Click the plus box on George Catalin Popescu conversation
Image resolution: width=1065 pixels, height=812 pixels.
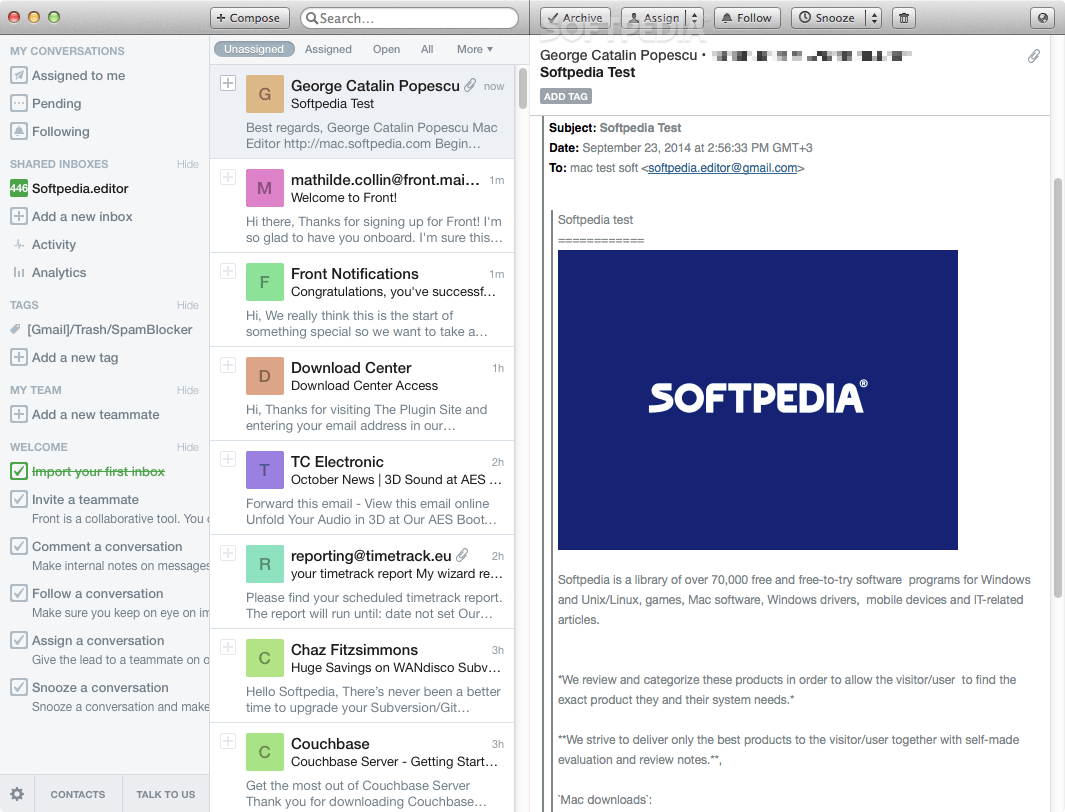coord(228,83)
